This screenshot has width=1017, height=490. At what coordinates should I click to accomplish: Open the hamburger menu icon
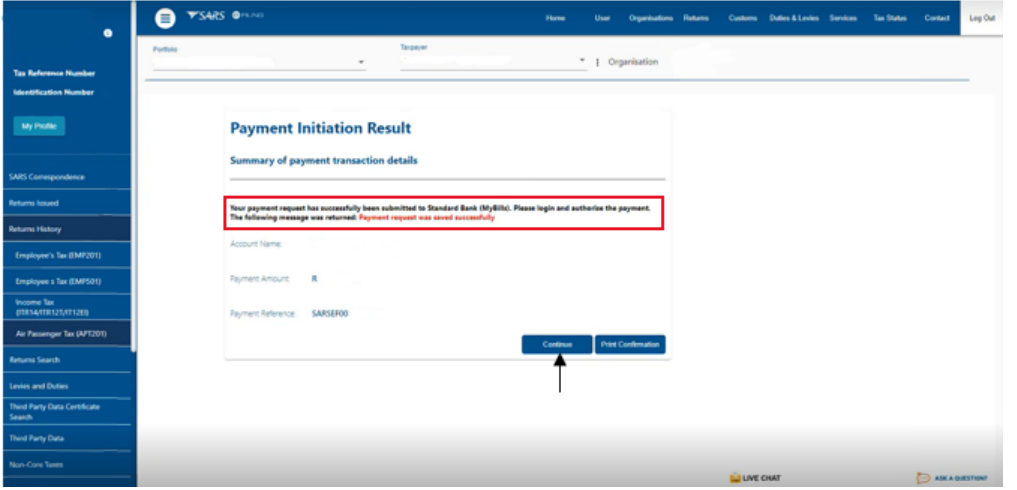pos(166,18)
